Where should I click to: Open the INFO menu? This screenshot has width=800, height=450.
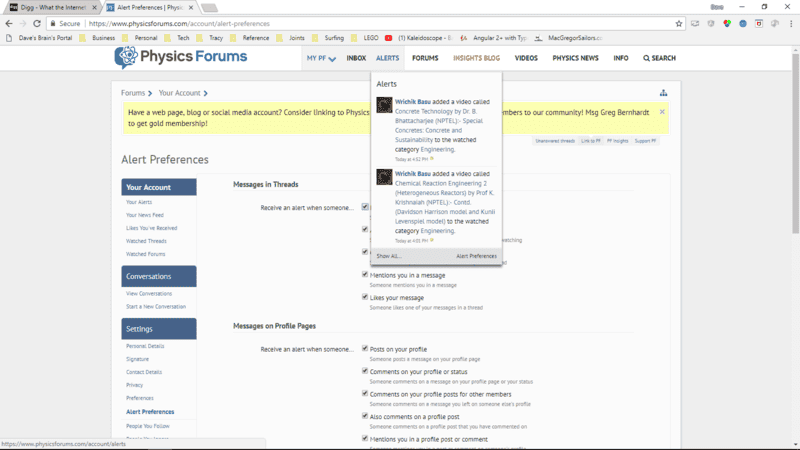621,58
